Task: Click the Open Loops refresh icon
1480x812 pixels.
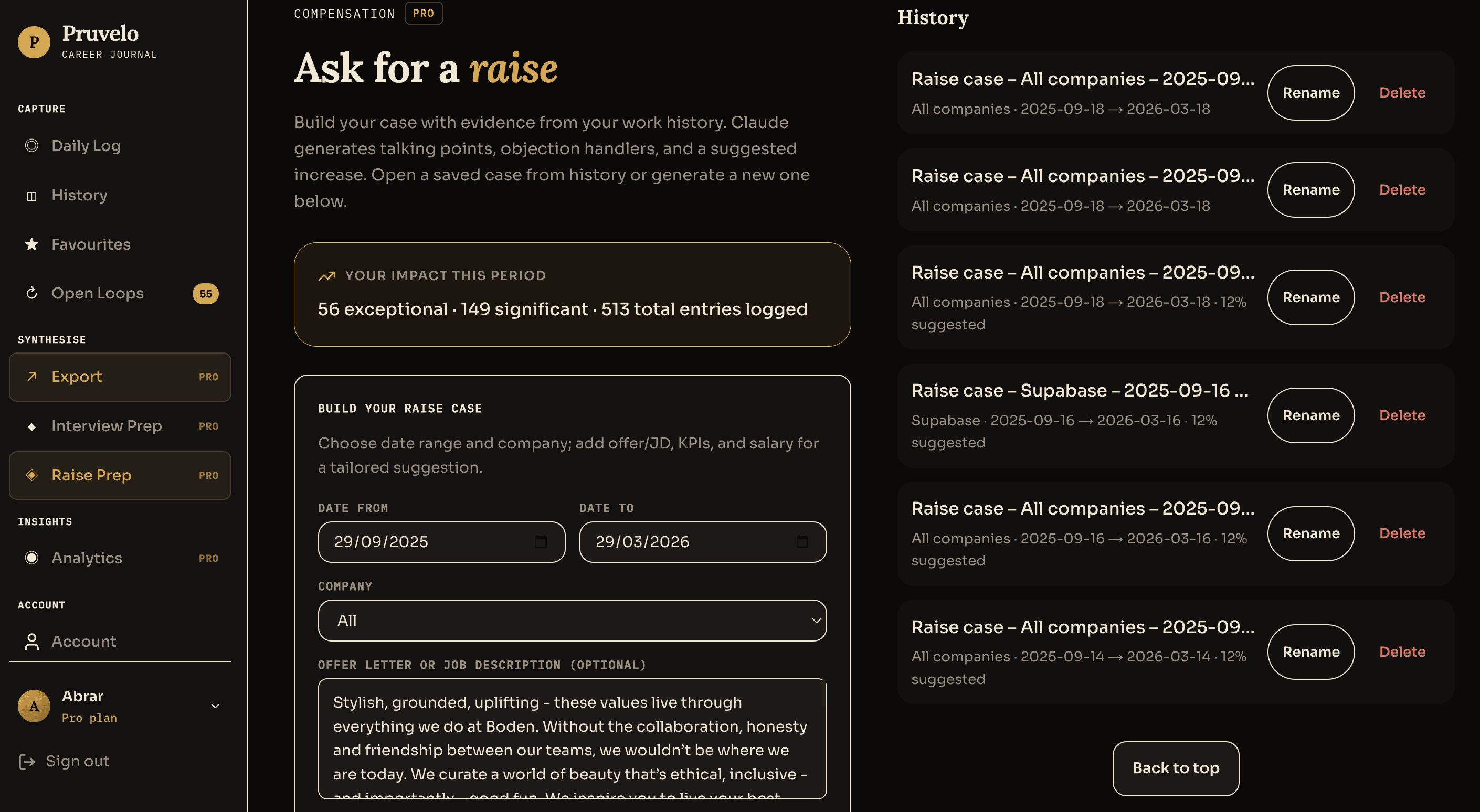Action: [x=31, y=293]
